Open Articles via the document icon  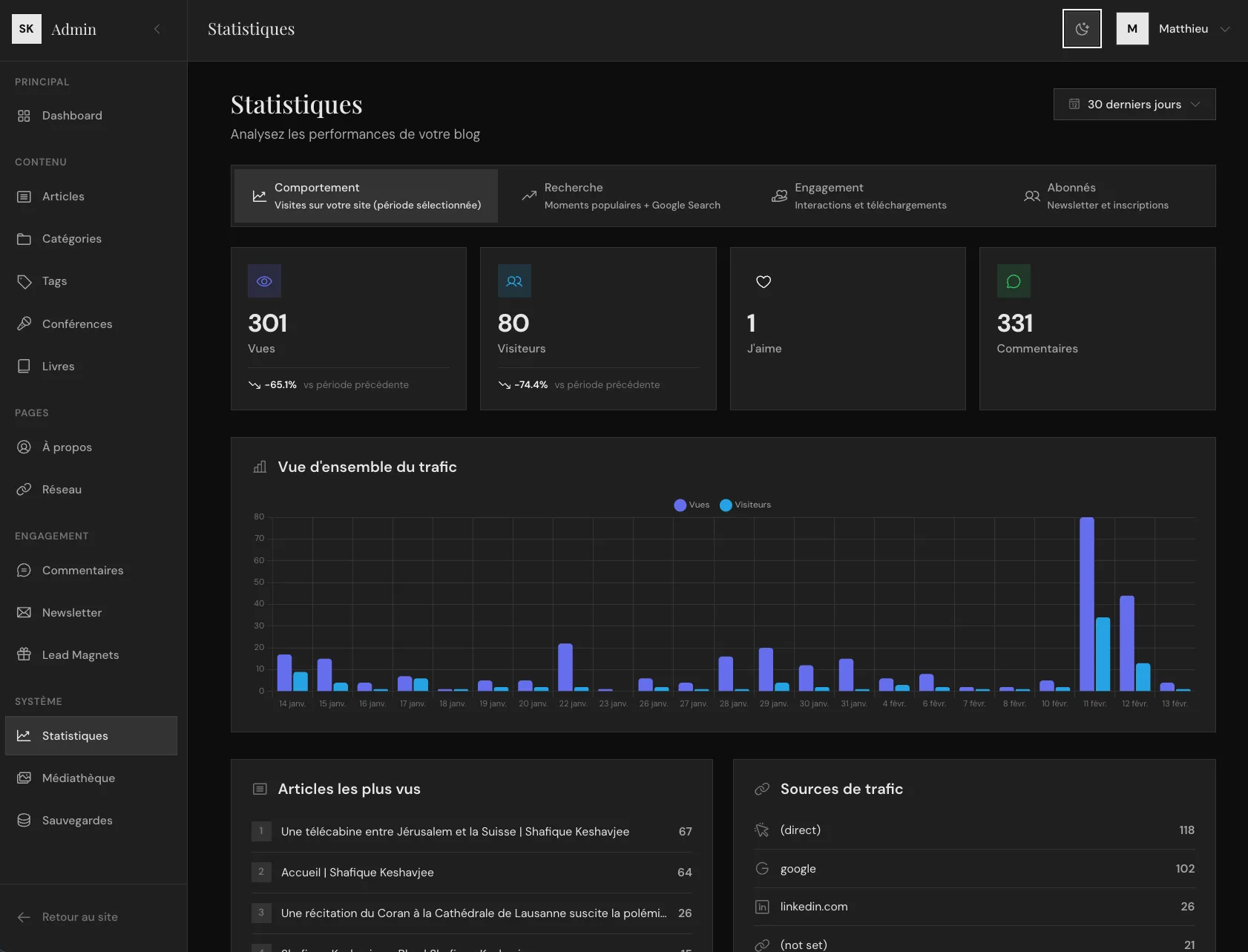(24, 196)
